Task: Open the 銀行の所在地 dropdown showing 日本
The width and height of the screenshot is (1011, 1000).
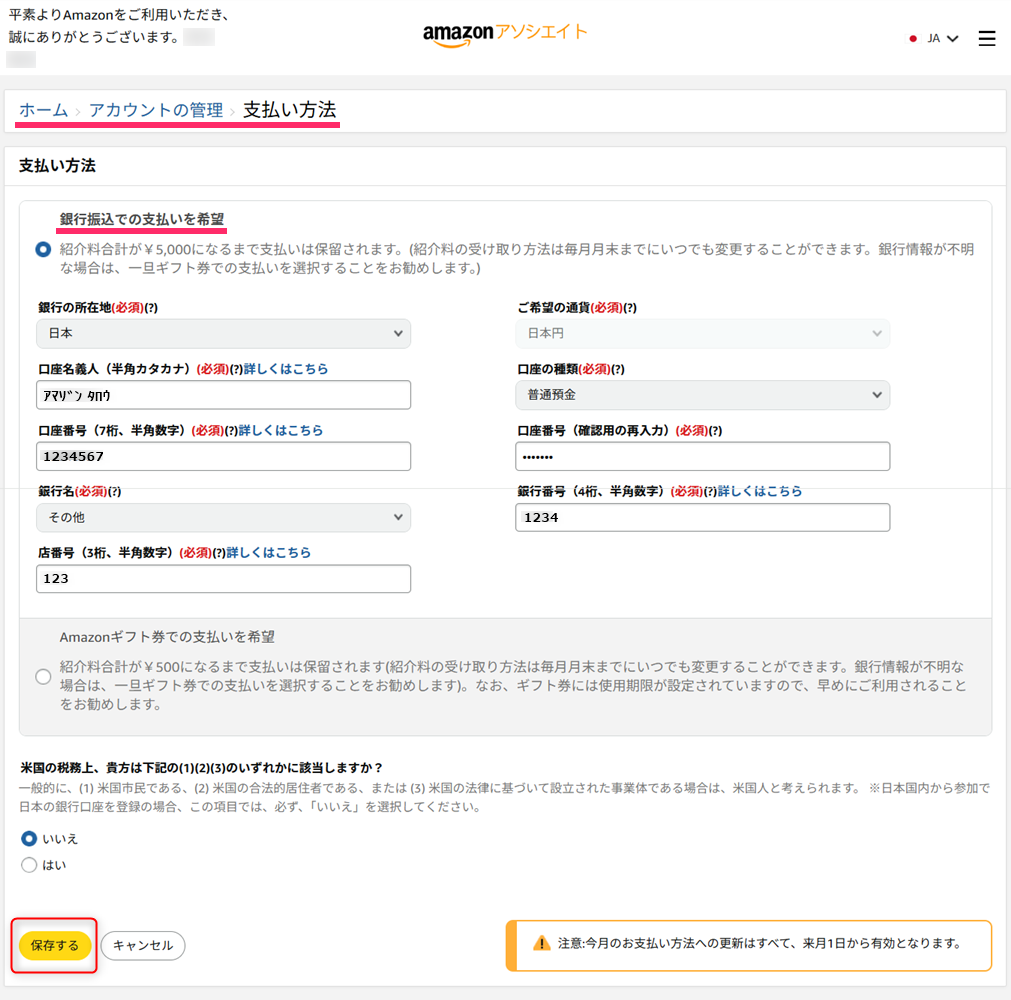Action: tap(223, 333)
